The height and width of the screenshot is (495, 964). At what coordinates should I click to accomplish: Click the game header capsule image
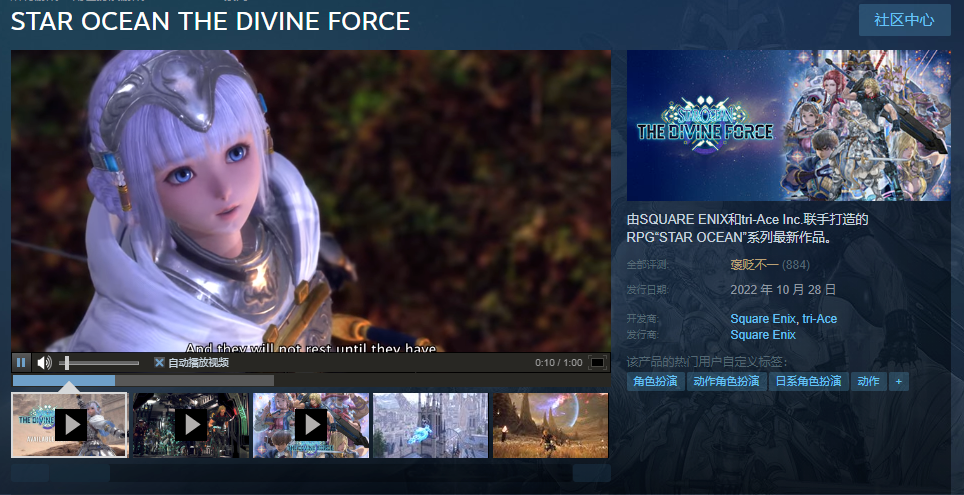(x=788, y=125)
